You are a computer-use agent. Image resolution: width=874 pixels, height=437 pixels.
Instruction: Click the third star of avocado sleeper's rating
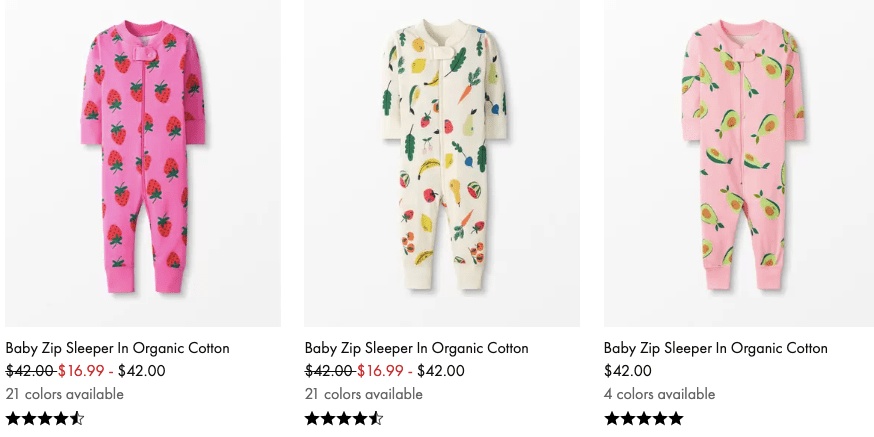(x=644, y=418)
